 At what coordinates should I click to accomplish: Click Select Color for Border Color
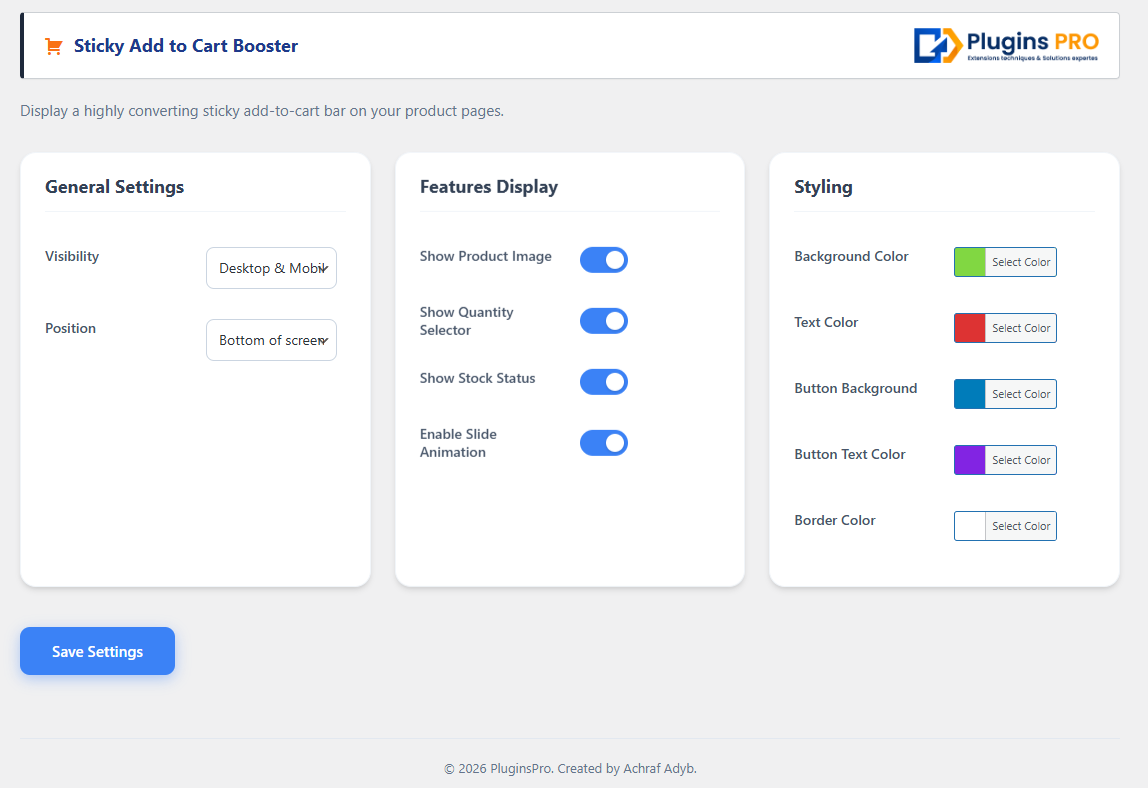pos(1021,526)
